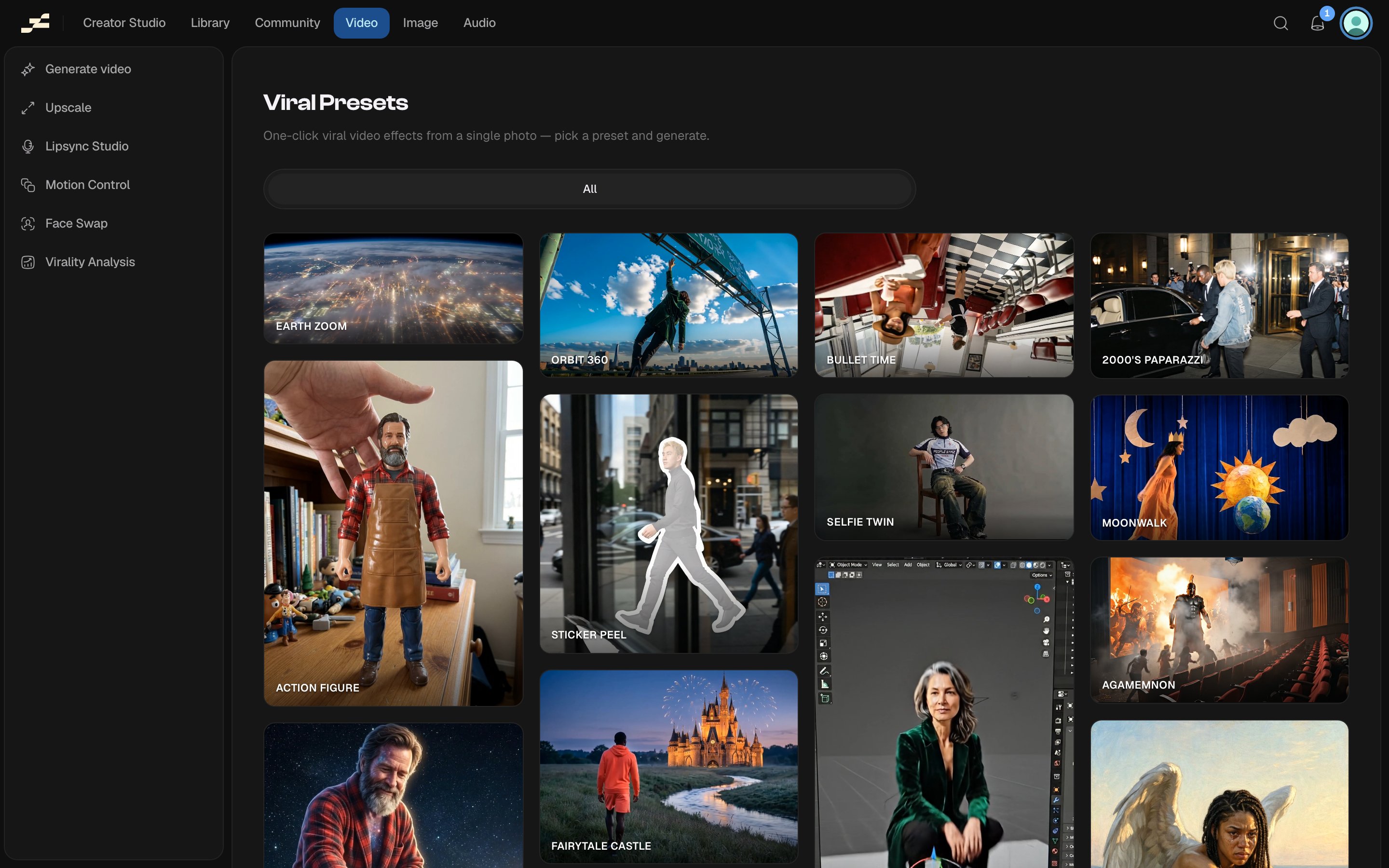Viewport: 1389px width, 868px height.
Task: Select the All filter pill
Action: [589, 189]
